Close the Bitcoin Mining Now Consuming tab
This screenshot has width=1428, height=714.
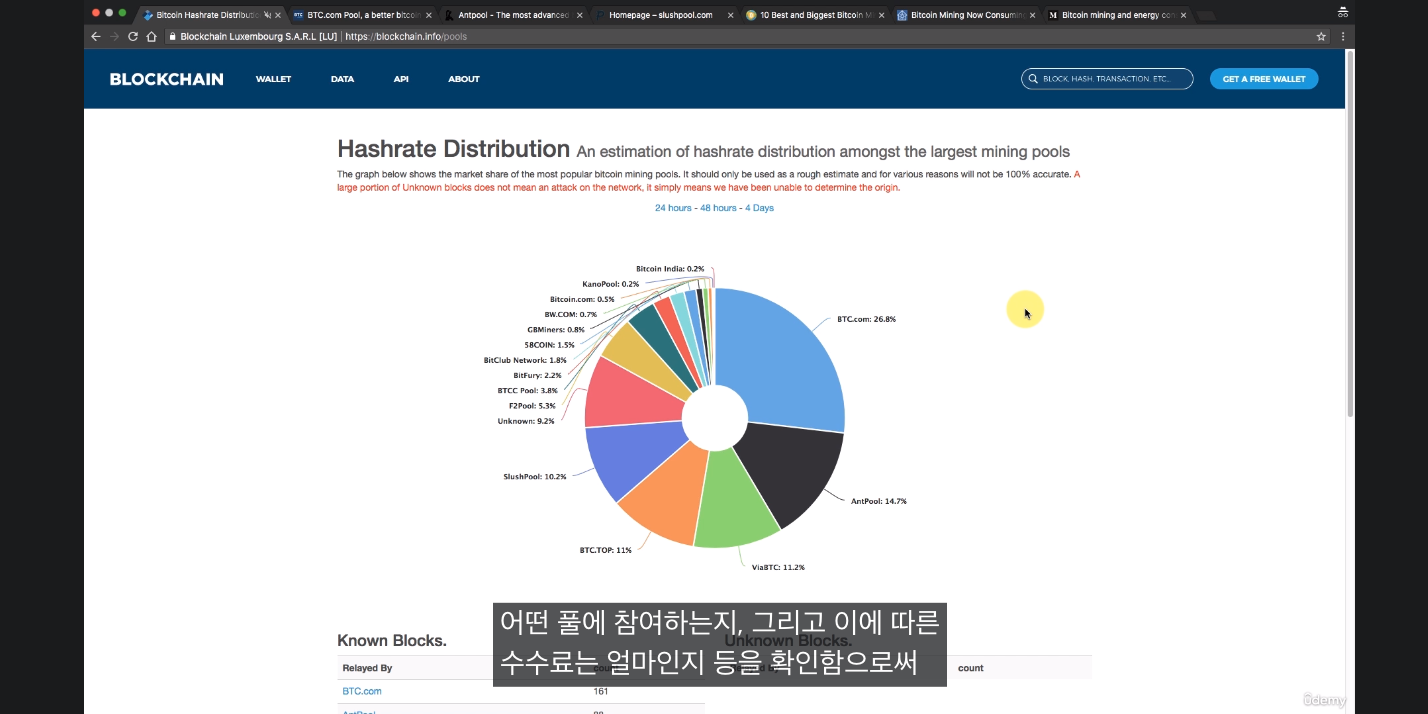point(1033,15)
